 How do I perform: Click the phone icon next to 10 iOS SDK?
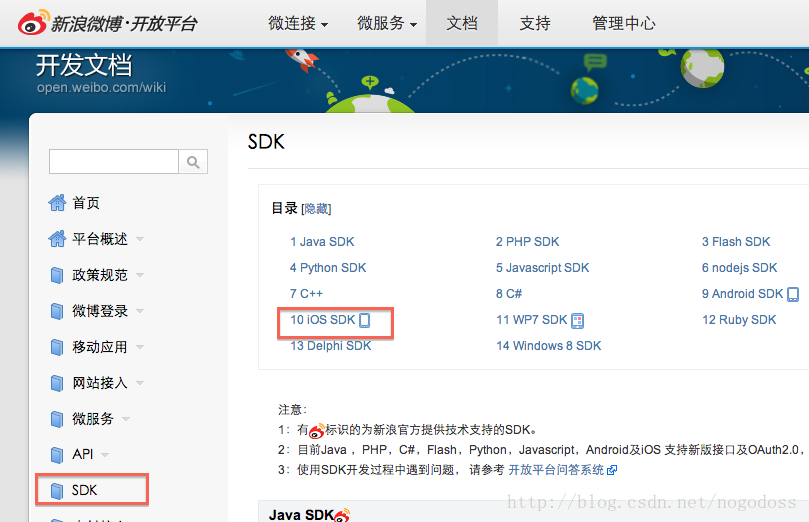point(365,320)
